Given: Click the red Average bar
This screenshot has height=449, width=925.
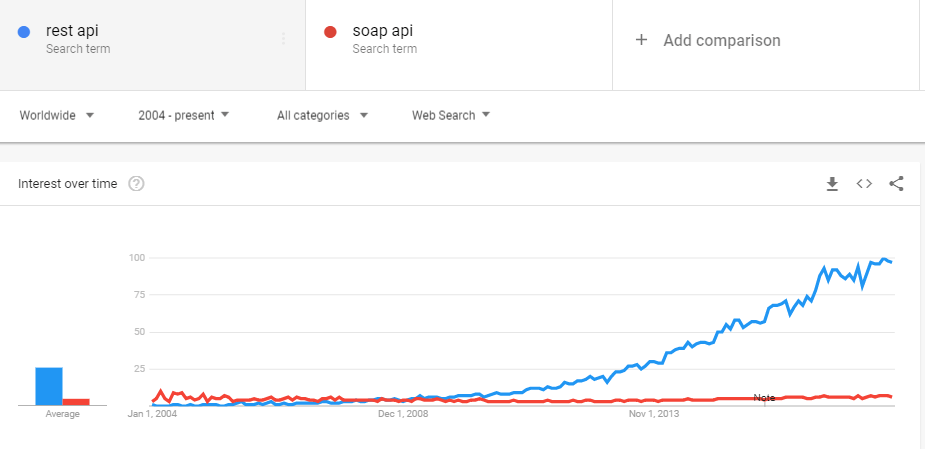Looking at the screenshot, I should (x=76, y=401).
